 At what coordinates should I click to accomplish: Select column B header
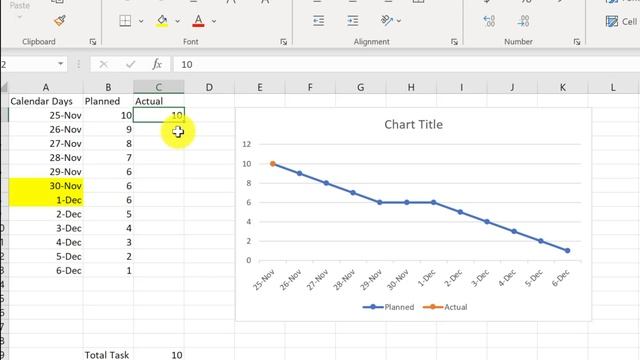(108, 87)
